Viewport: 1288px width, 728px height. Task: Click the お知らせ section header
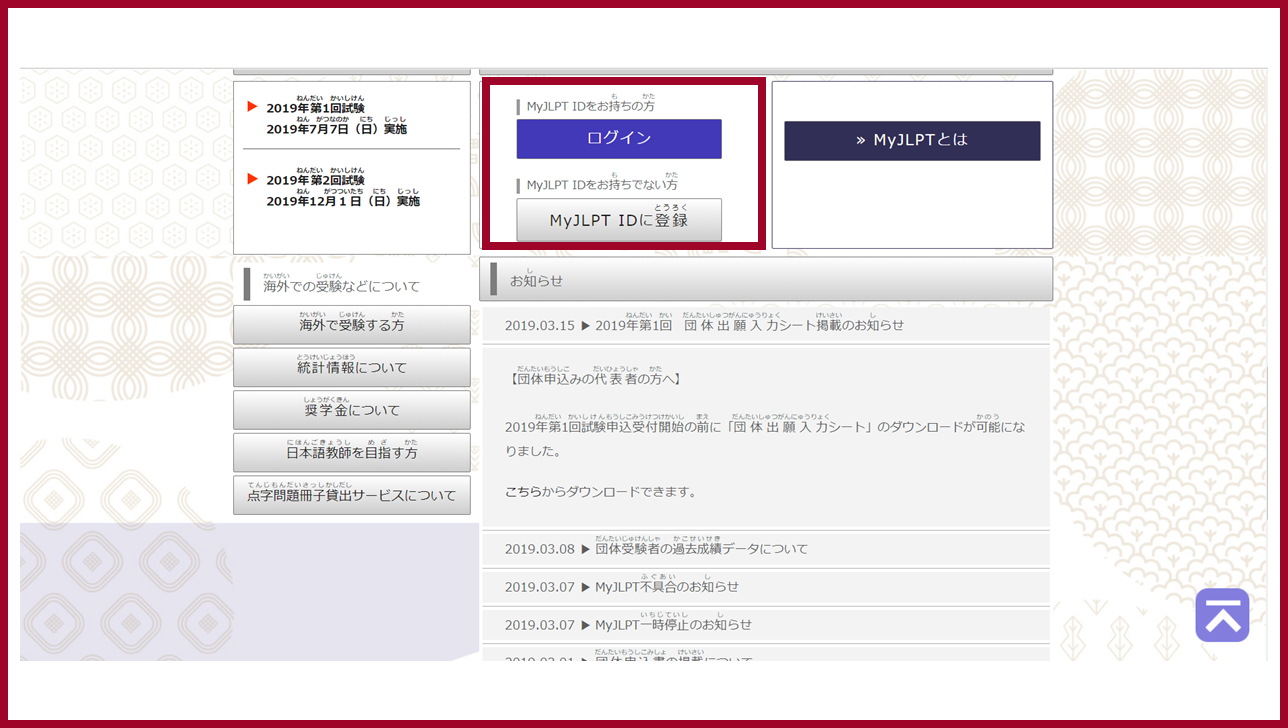tap(766, 279)
